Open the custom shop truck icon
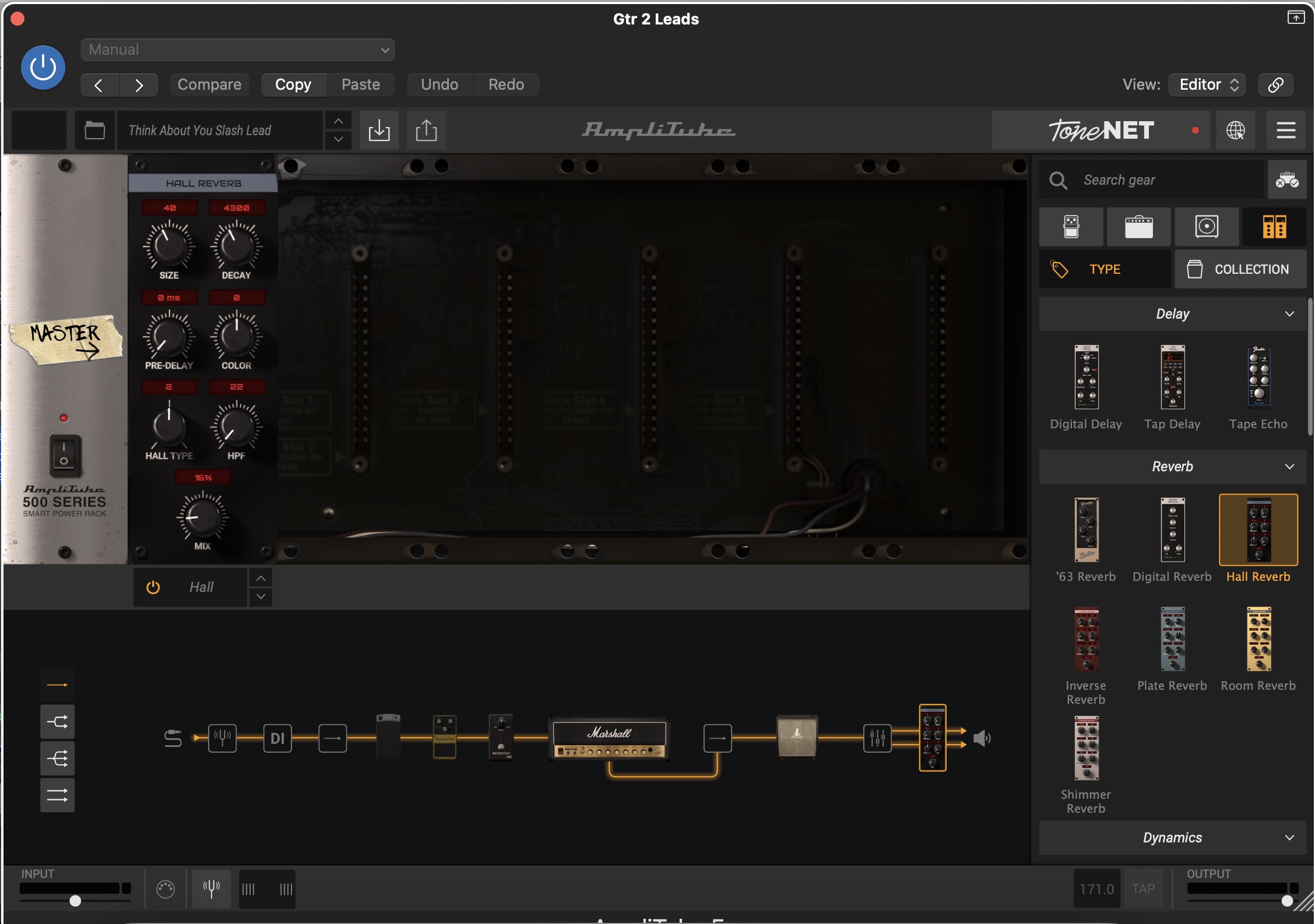Viewport: 1315px width, 924px height. (x=1287, y=180)
